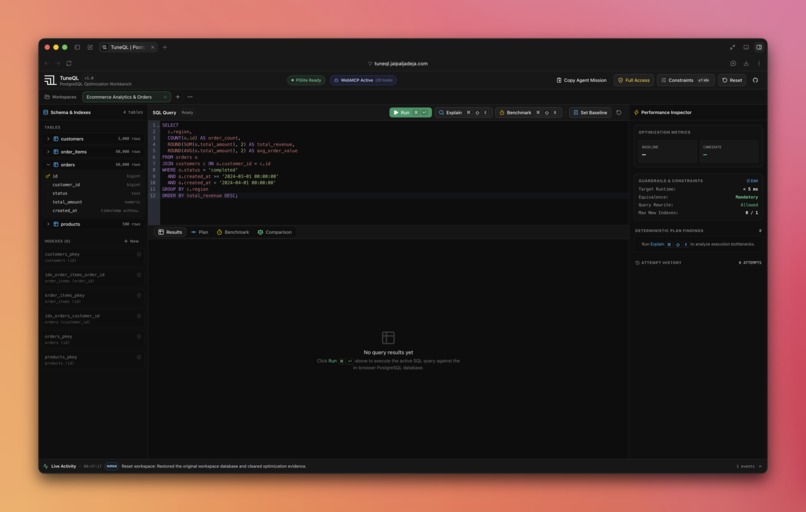Expand the customers table

(48, 139)
